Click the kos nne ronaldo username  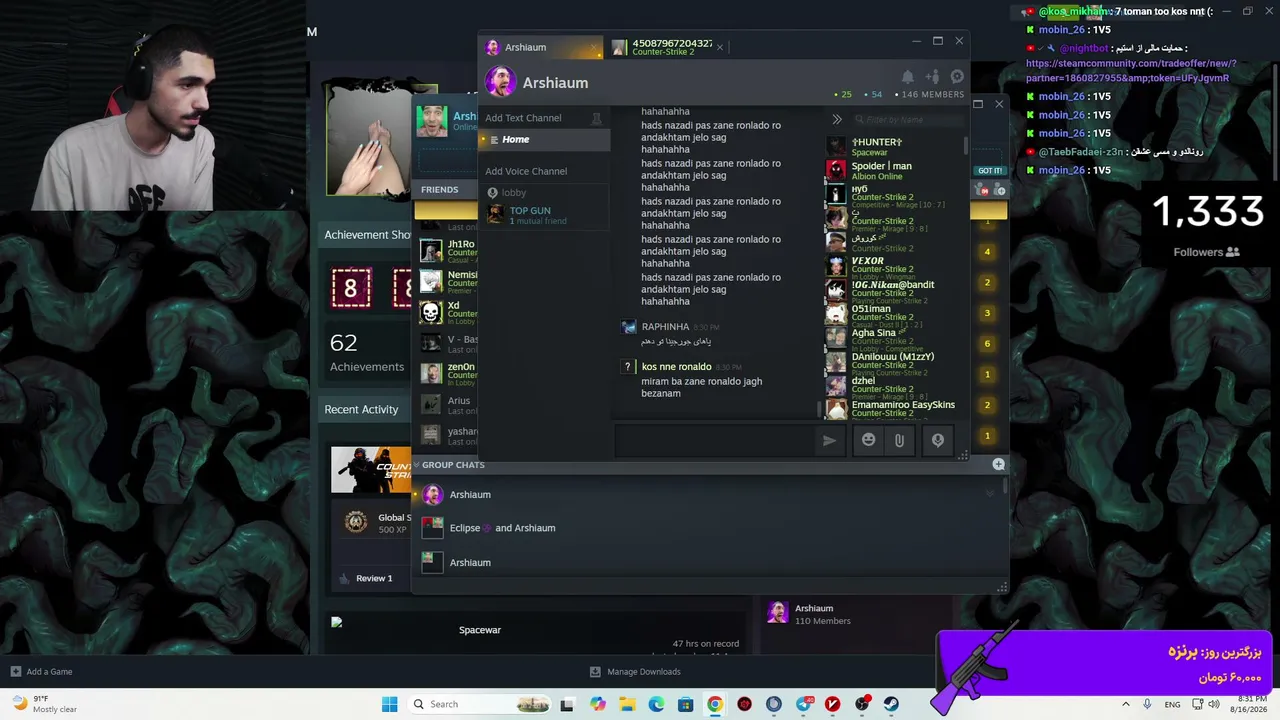click(676, 367)
